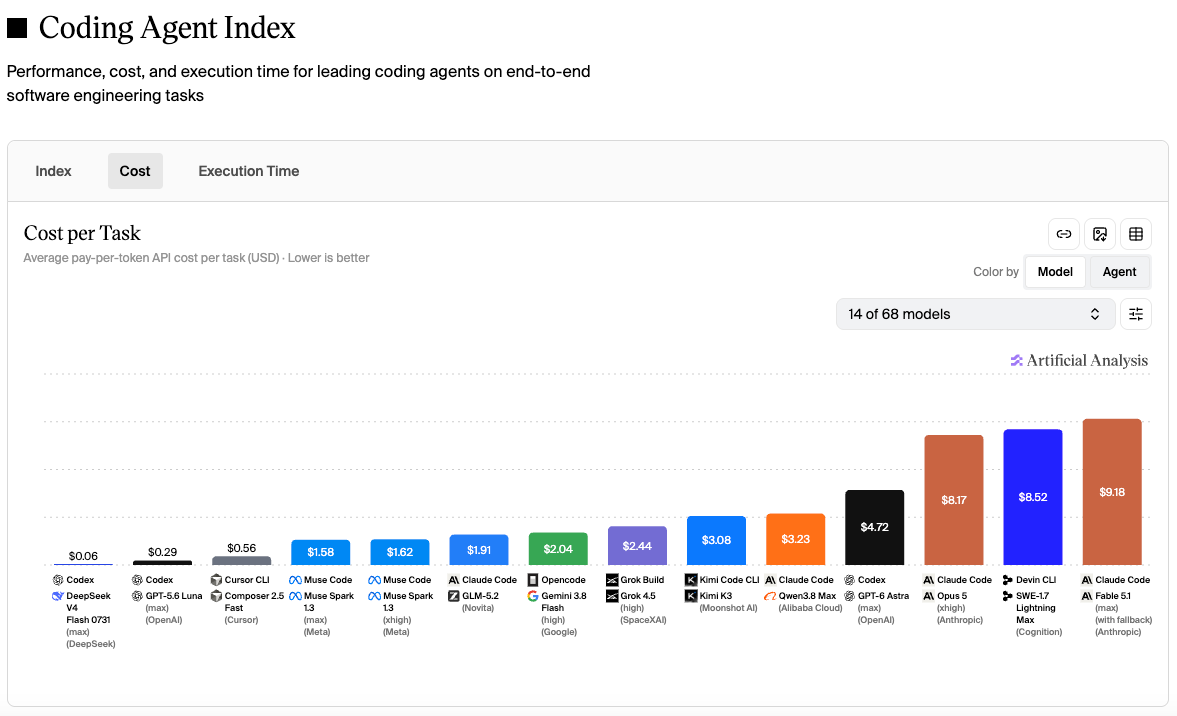
Task: Switch to the Index tab
Action: [x=53, y=171]
